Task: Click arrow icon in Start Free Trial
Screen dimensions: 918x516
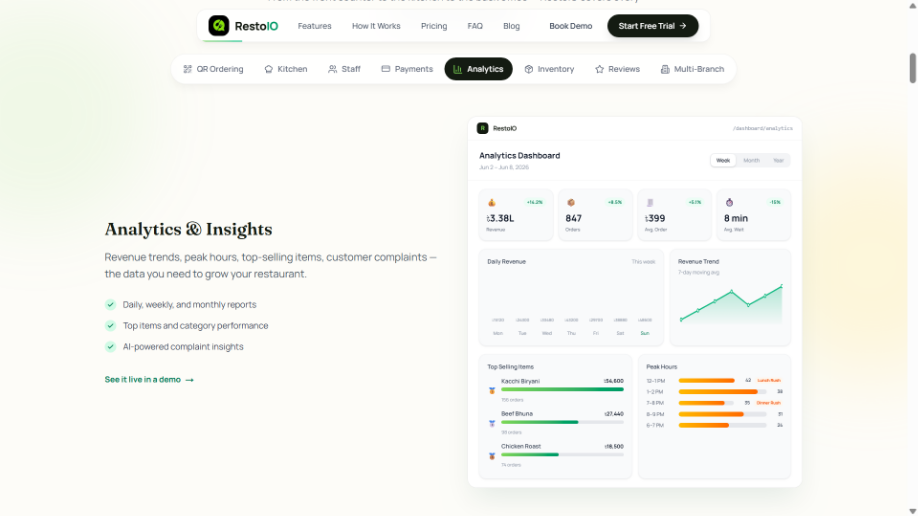Action: (683, 26)
